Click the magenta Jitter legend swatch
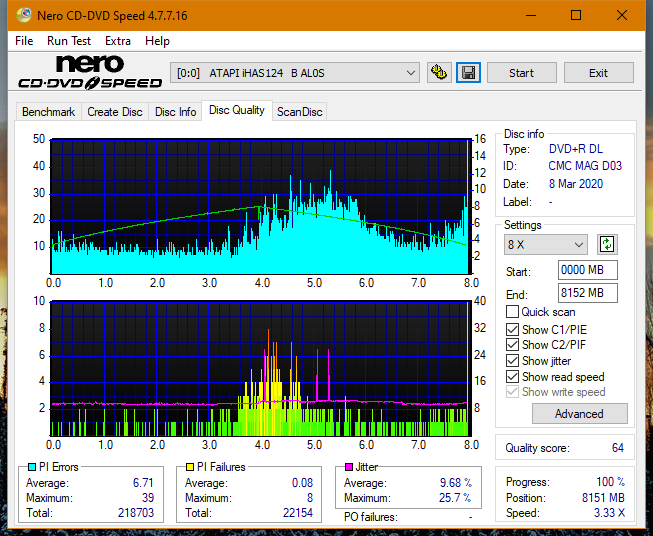 (349, 467)
